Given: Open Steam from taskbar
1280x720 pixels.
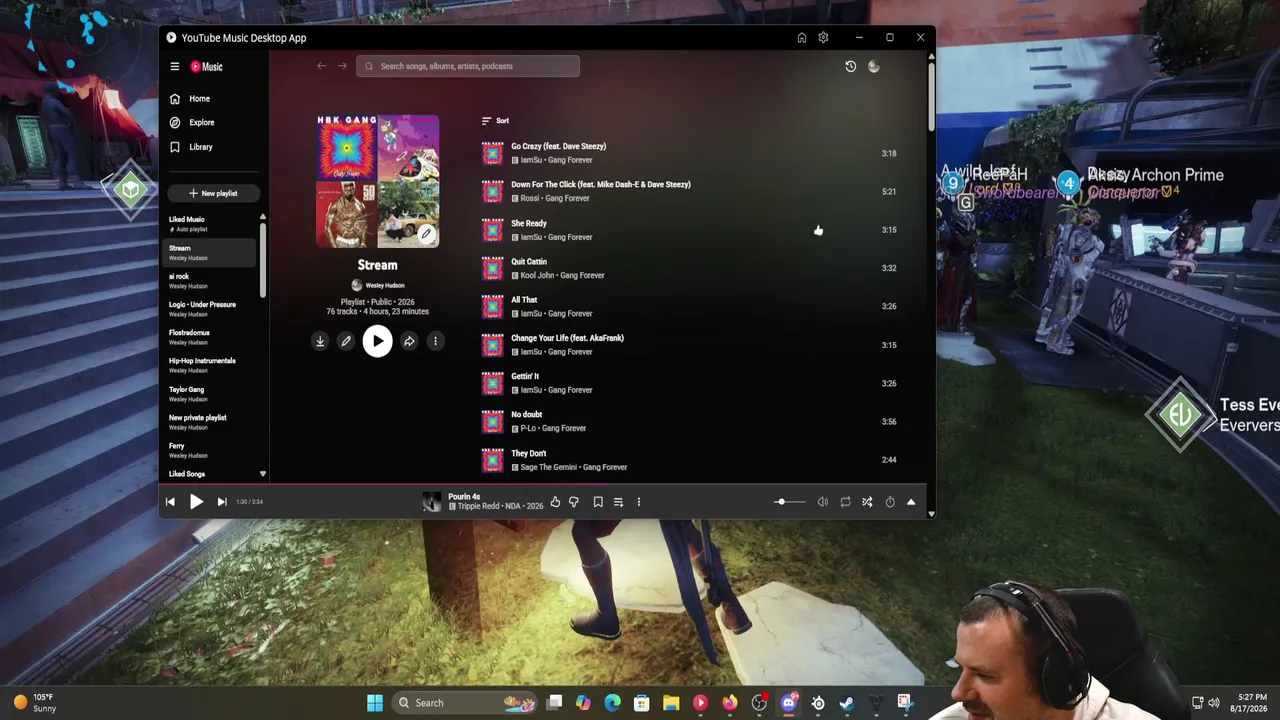Looking at the screenshot, I should pyautogui.click(x=846, y=703).
